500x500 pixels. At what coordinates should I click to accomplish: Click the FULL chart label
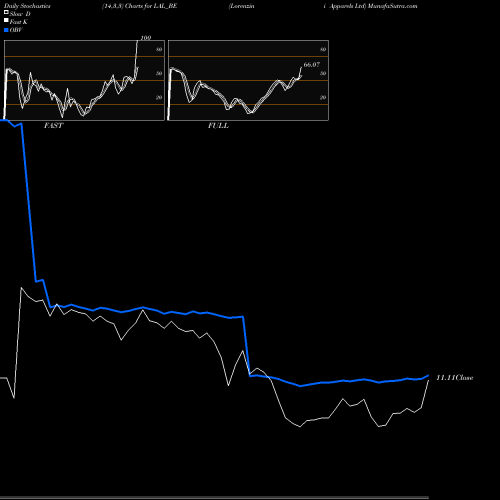click(218, 125)
